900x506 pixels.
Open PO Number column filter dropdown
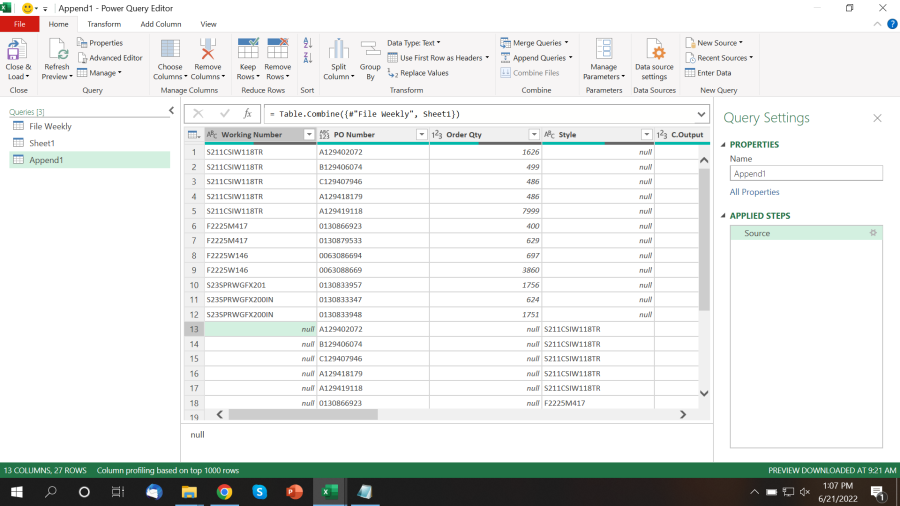[x=421, y=135]
